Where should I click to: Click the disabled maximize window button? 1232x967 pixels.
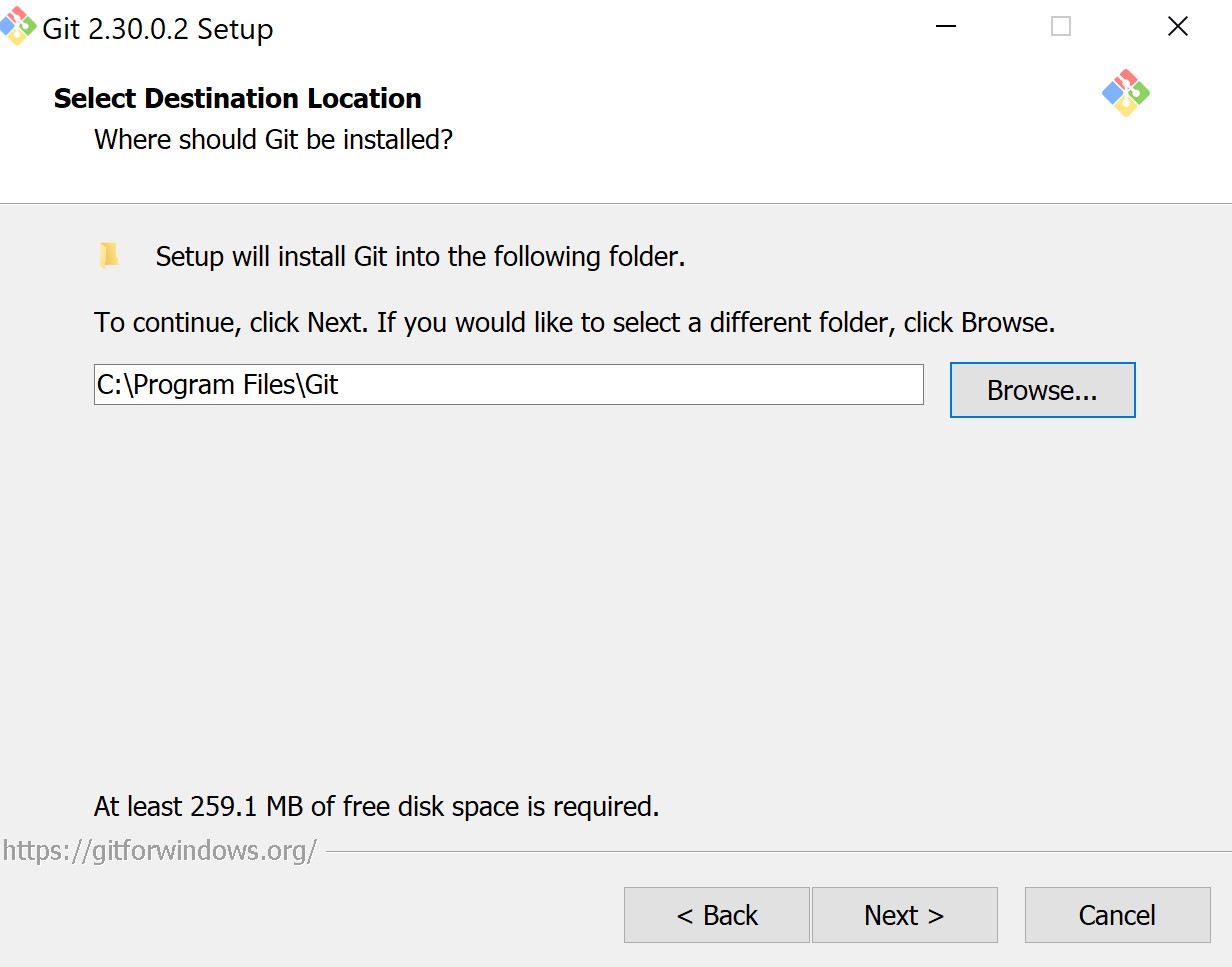(x=1061, y=27)
